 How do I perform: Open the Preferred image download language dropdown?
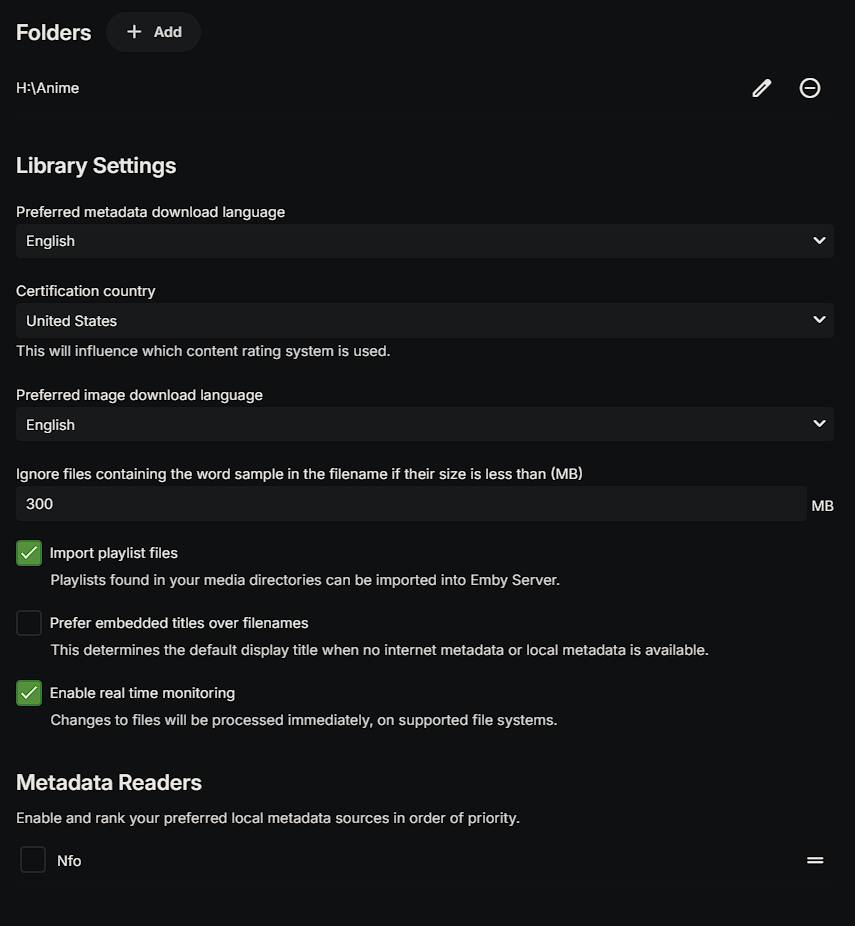(424, 425)
